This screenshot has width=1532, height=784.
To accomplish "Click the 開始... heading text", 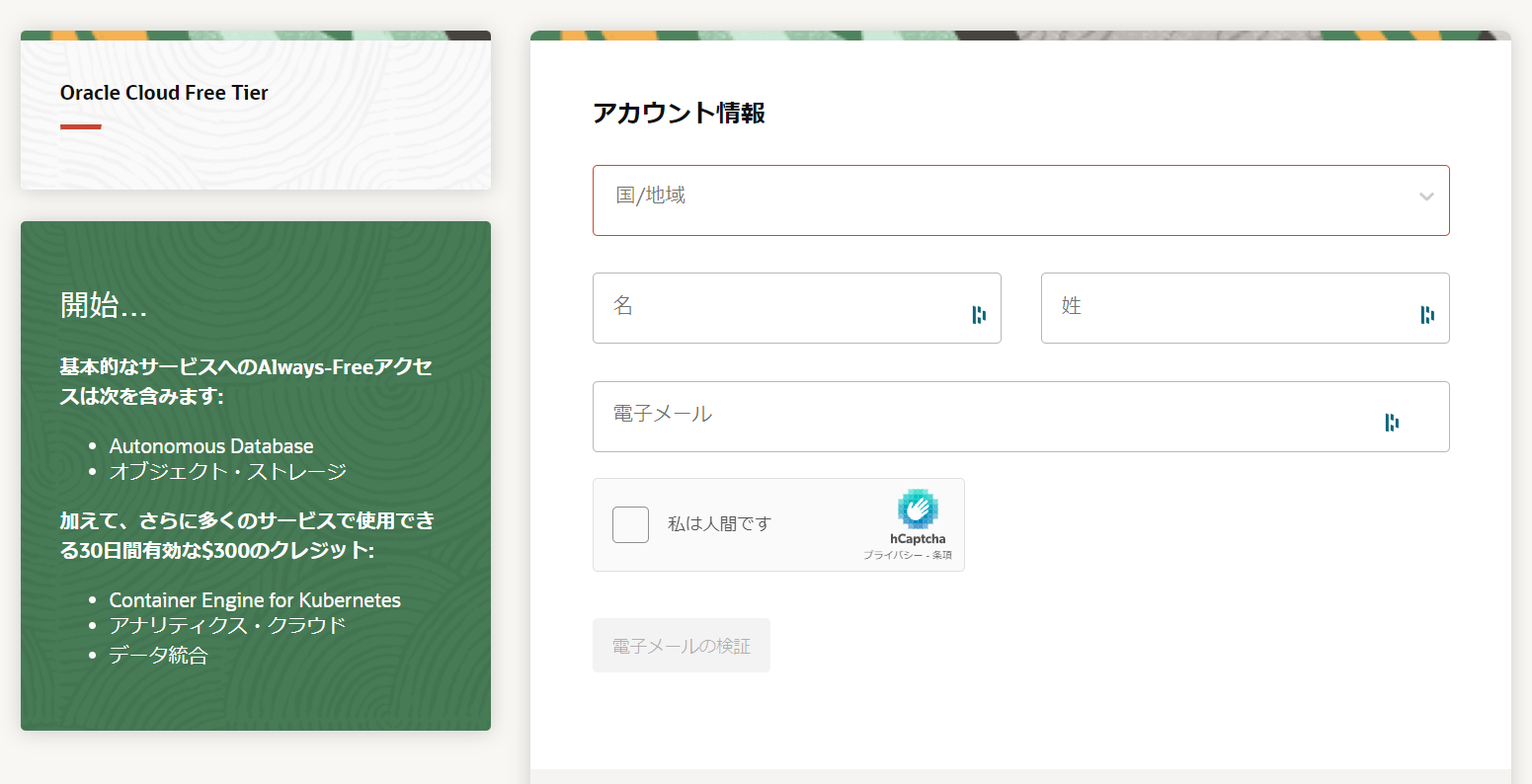I will pos(104,305).
